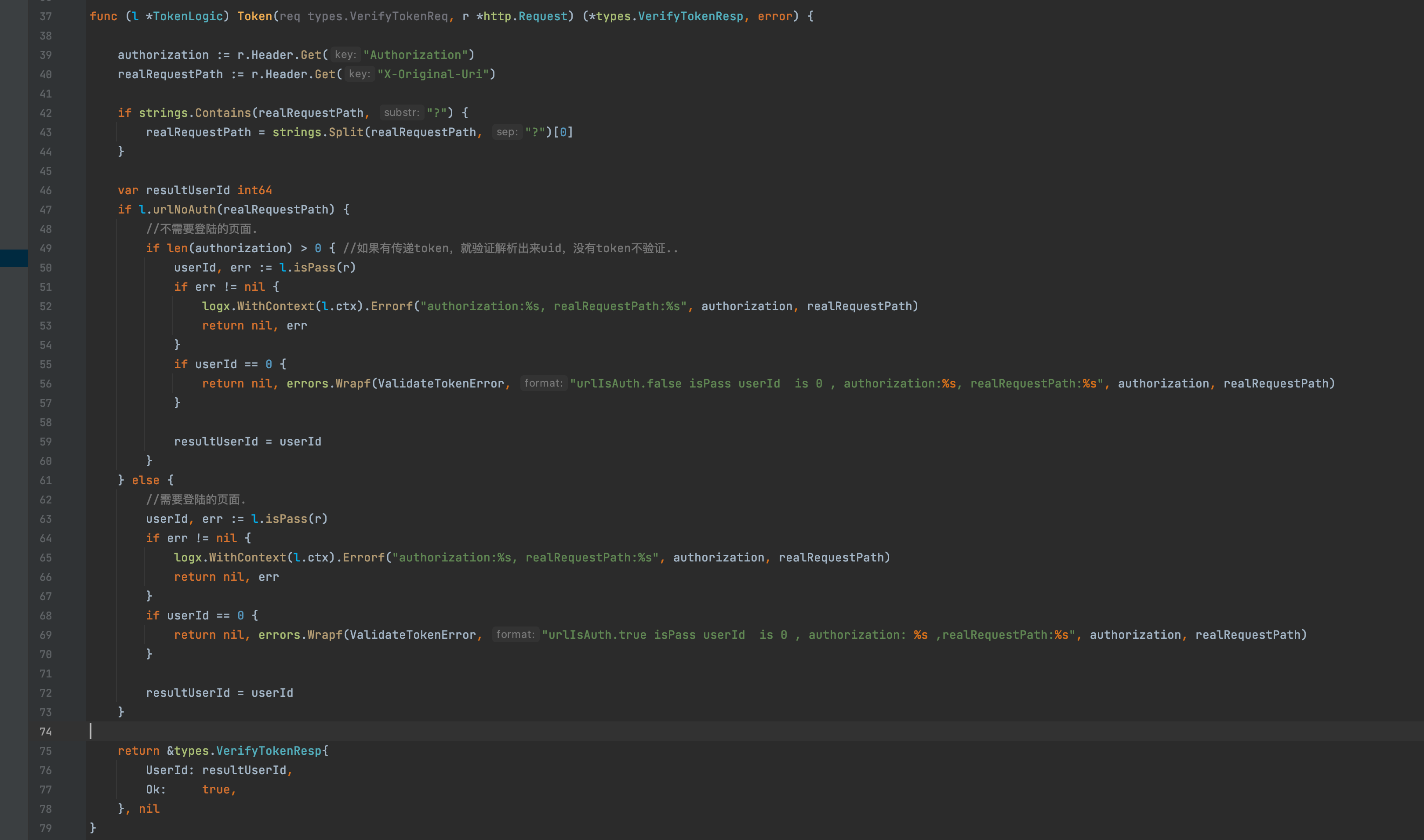Click the urlNoAuth method call
The height and width of the screenshot is (840, 1424).
click(x=184, y=210)
